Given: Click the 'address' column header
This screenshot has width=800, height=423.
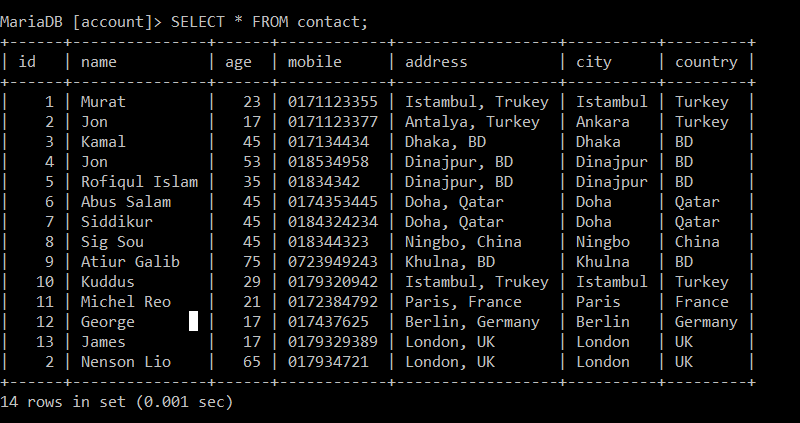Looking at the screenshot, I should tap(436, 62).
